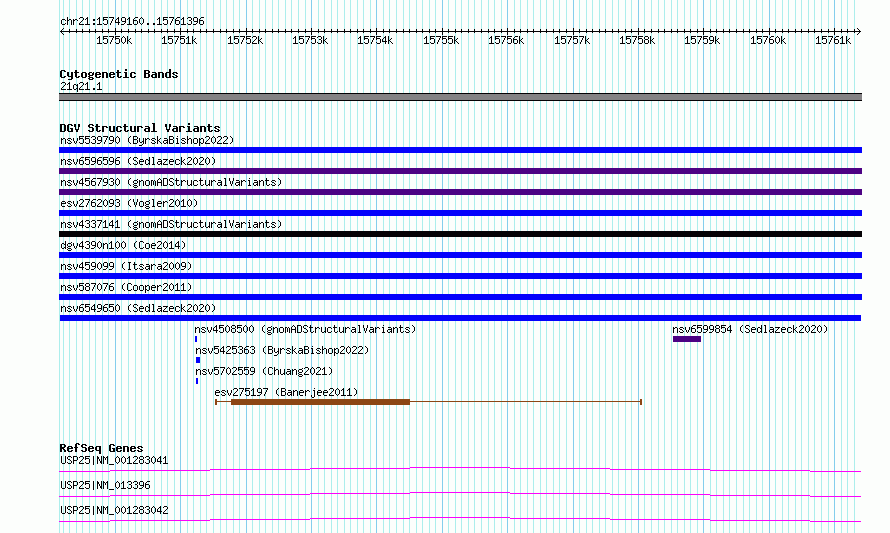Screen dimensions: 890x533
Task: Click the blue bar under nsv587076
Action: click(460, 297)
